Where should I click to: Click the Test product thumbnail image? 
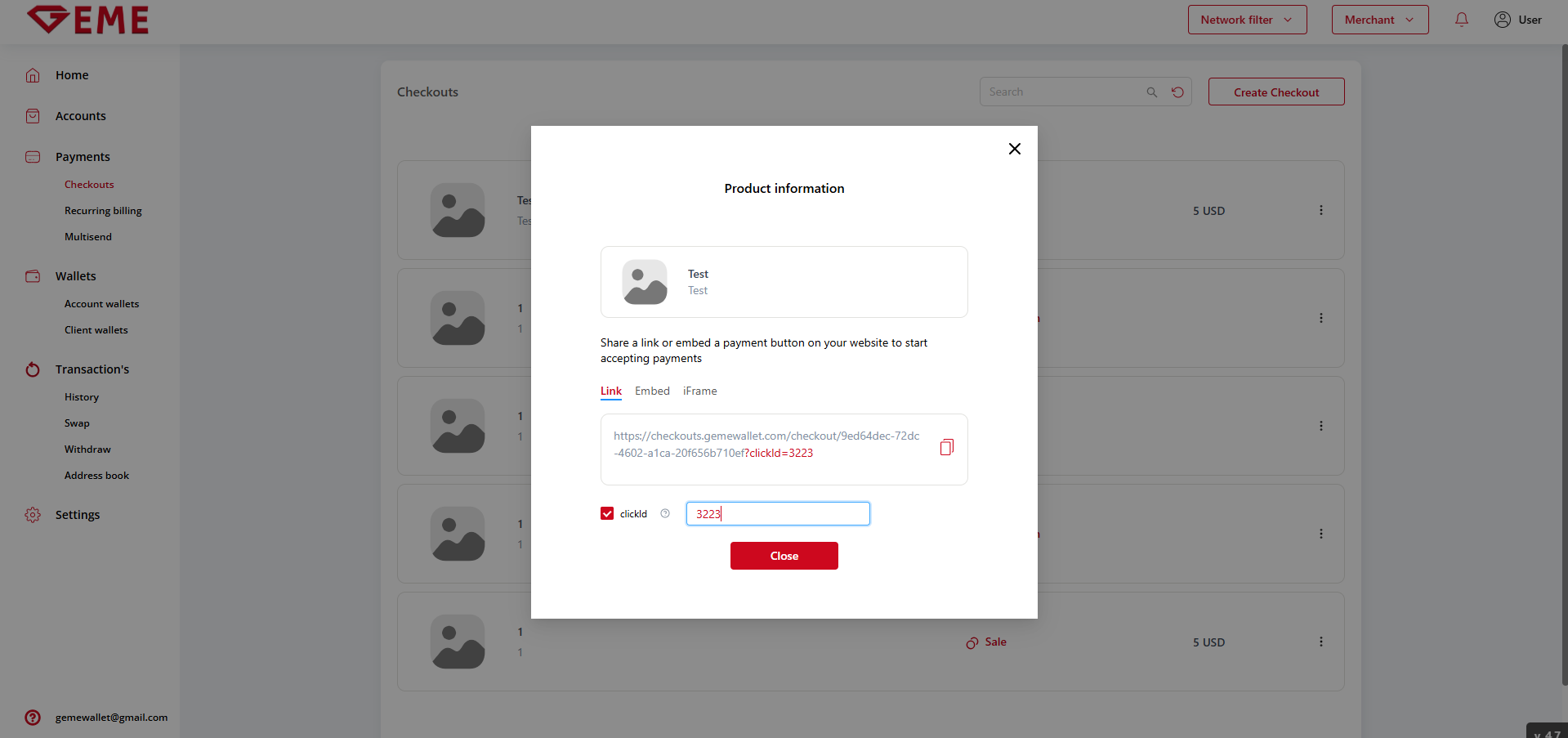pos(645,282)
